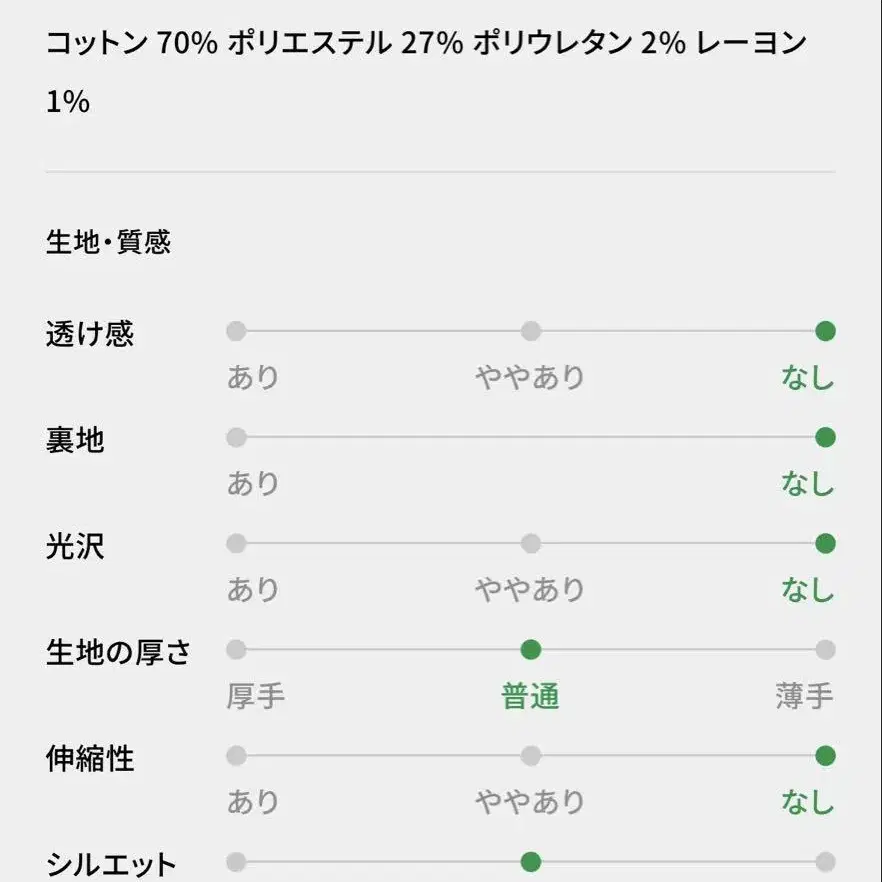Click the green 普通 dot for 生地の厚さ
Viewport: 882px width, 882px height.
click(x=531, y=650)
